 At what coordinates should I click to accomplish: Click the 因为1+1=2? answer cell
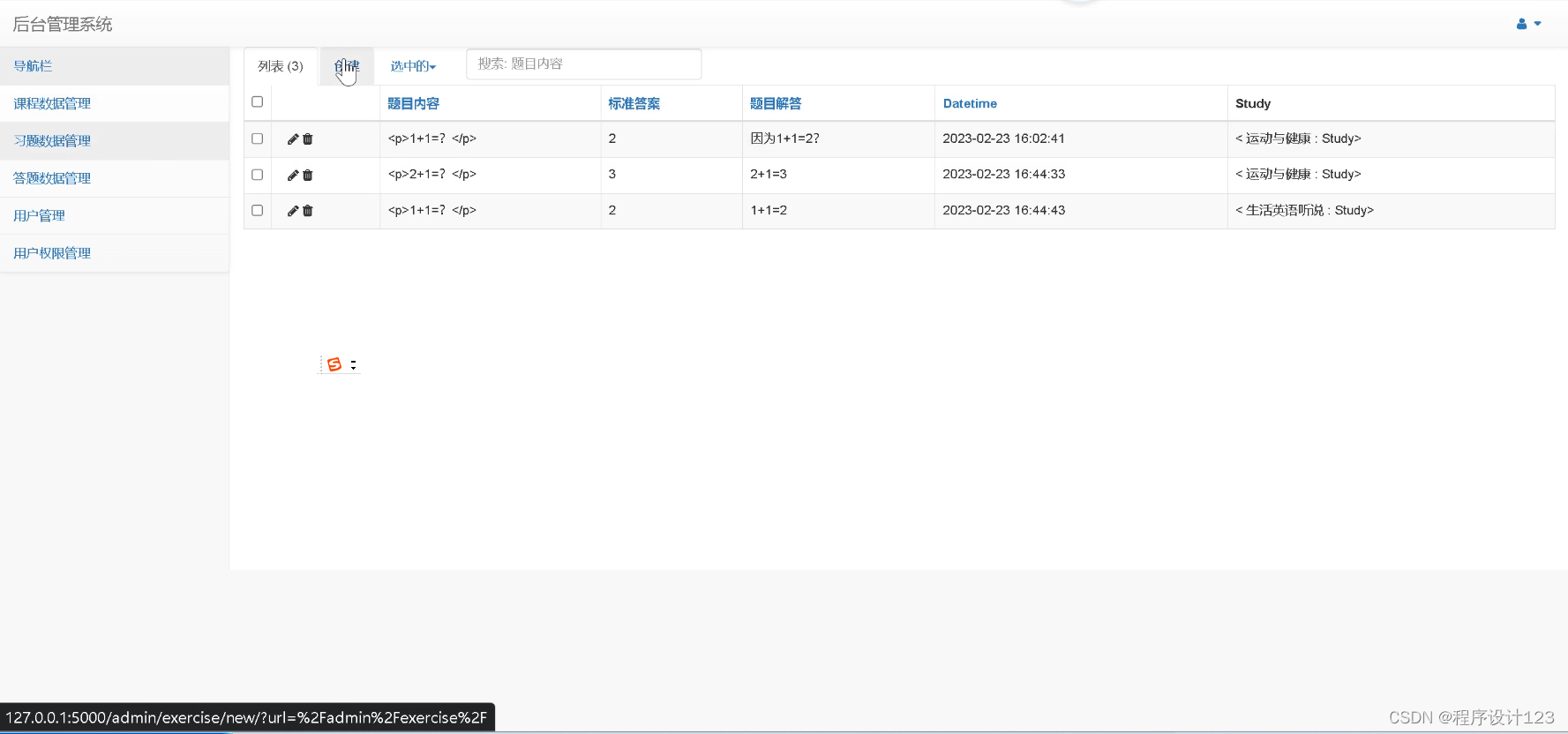coord(838,139)
